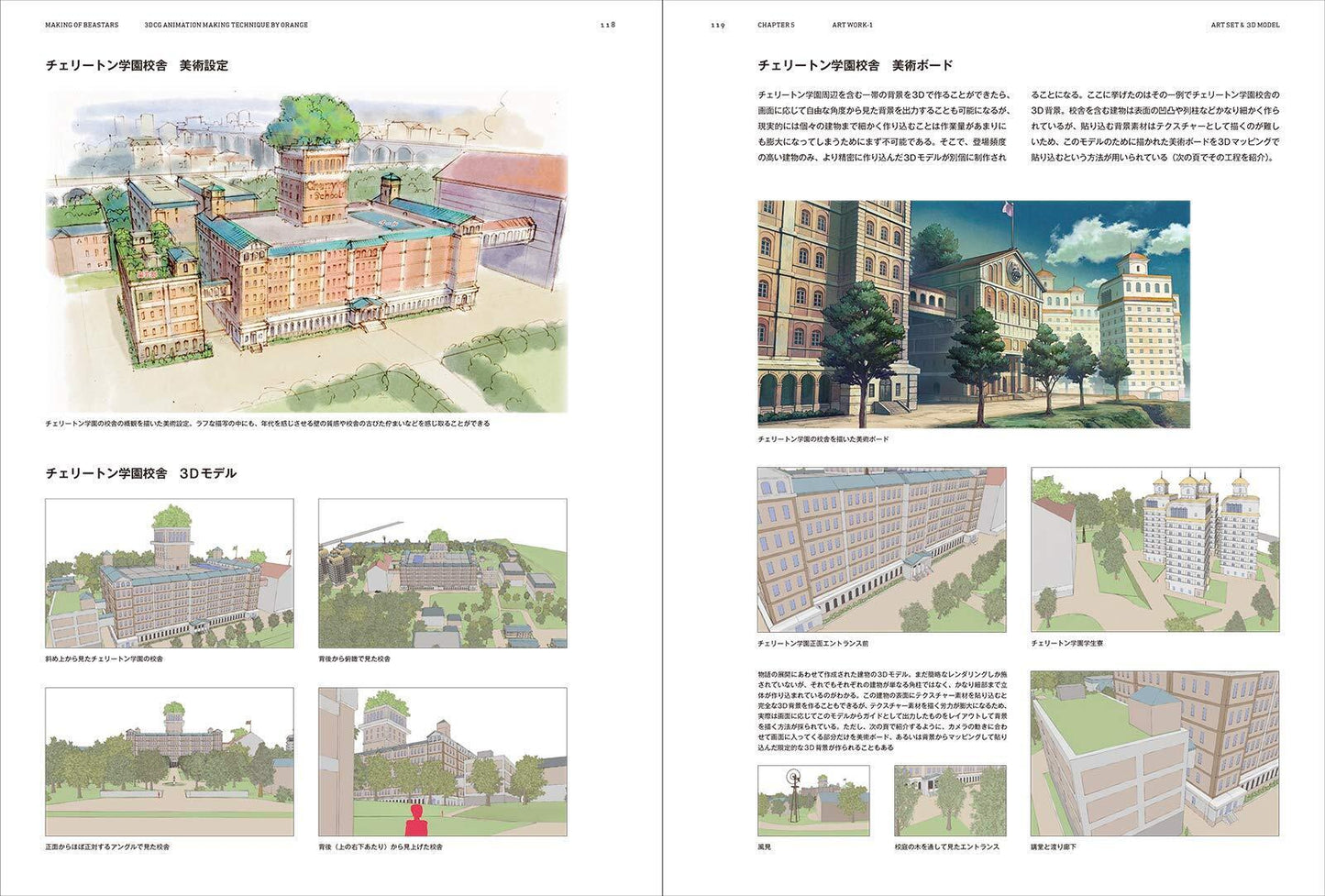
Task: Open the 3D image with the red figure
Action: (443, 762)
